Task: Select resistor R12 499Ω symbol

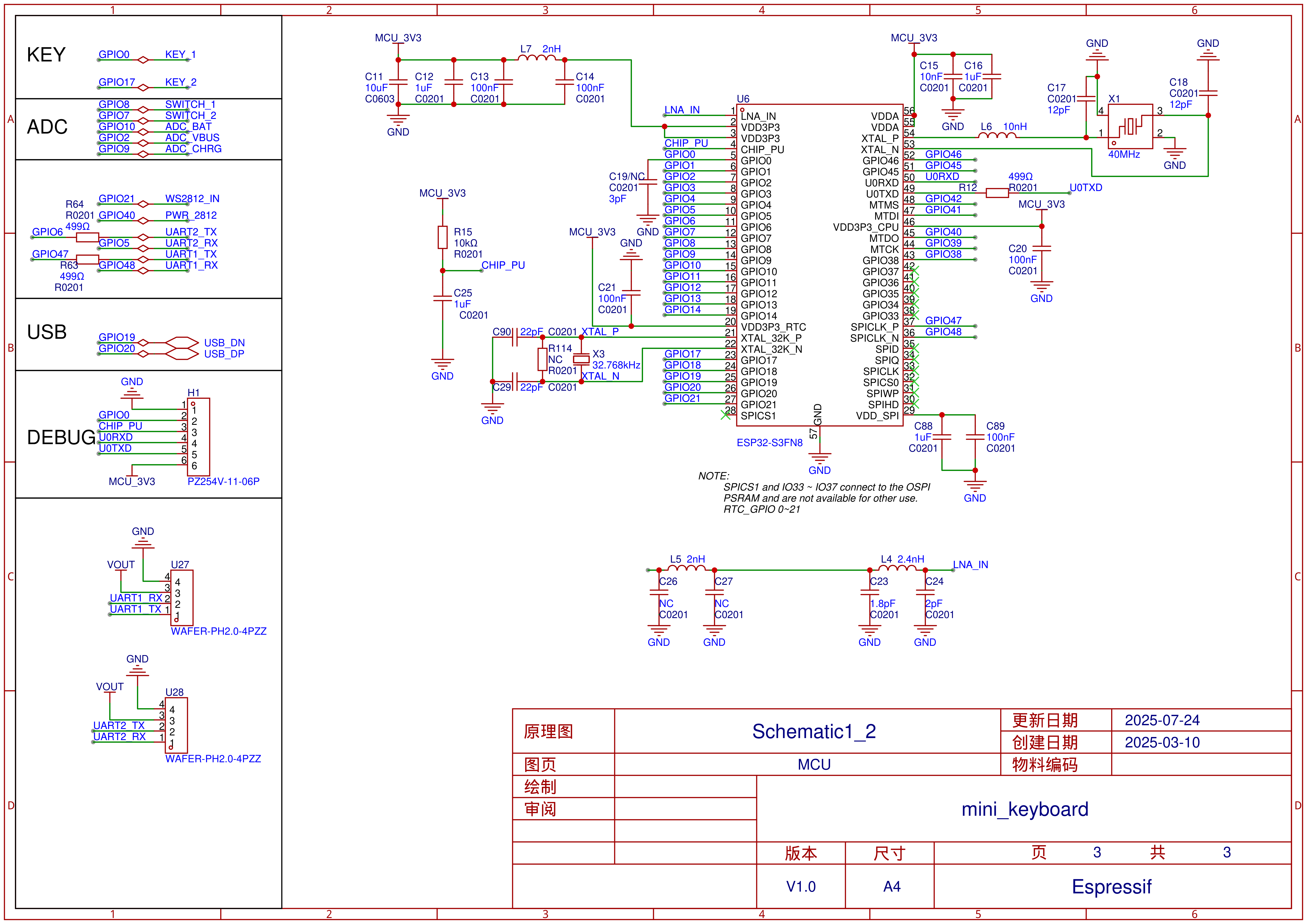Action: click(997, 193)
